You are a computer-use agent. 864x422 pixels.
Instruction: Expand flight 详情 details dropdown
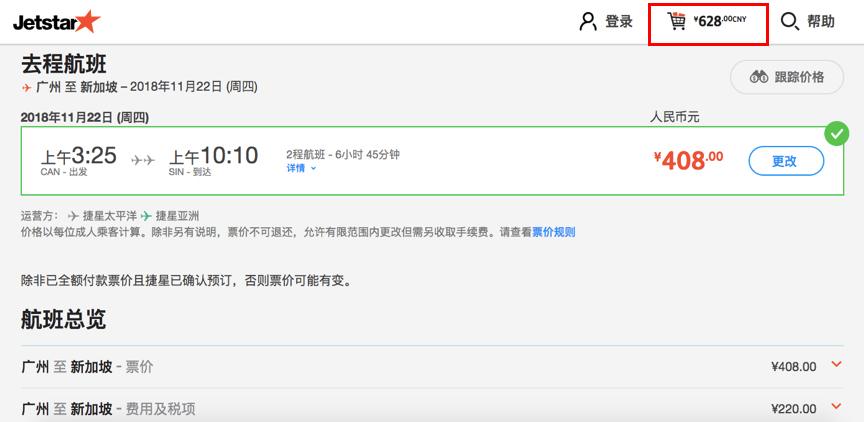tap(301, 169)
